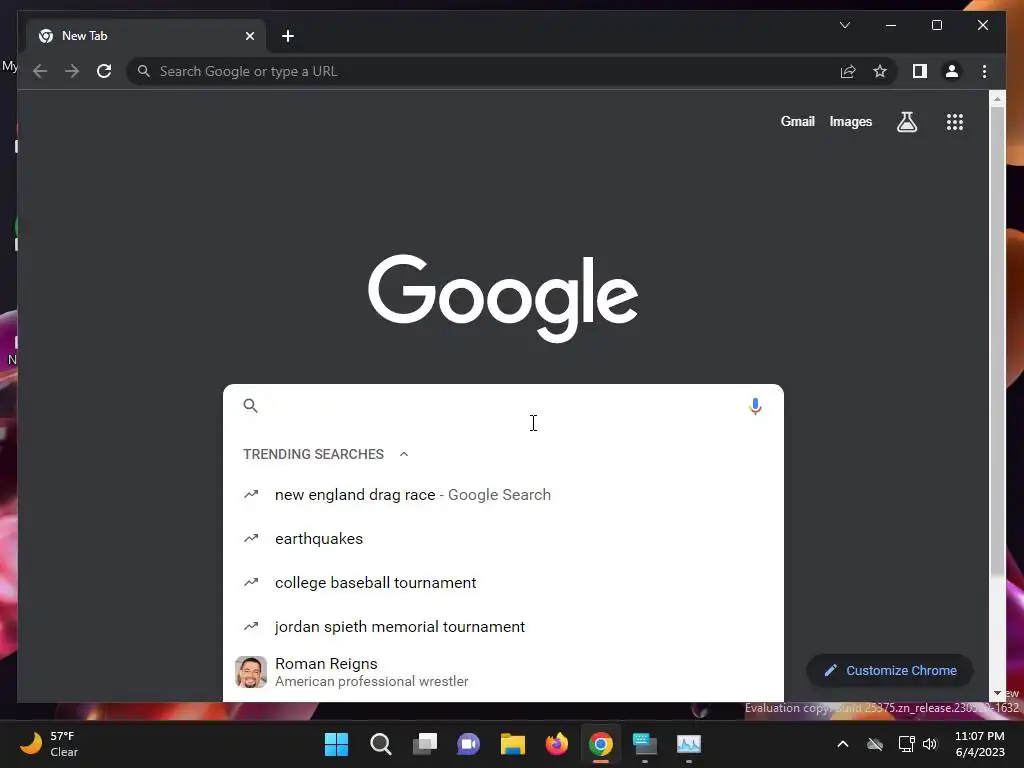Start voice search with microphone
The height and width of the screenshot is (768, 1024).
pyautogui.click(x=755, y=406)
